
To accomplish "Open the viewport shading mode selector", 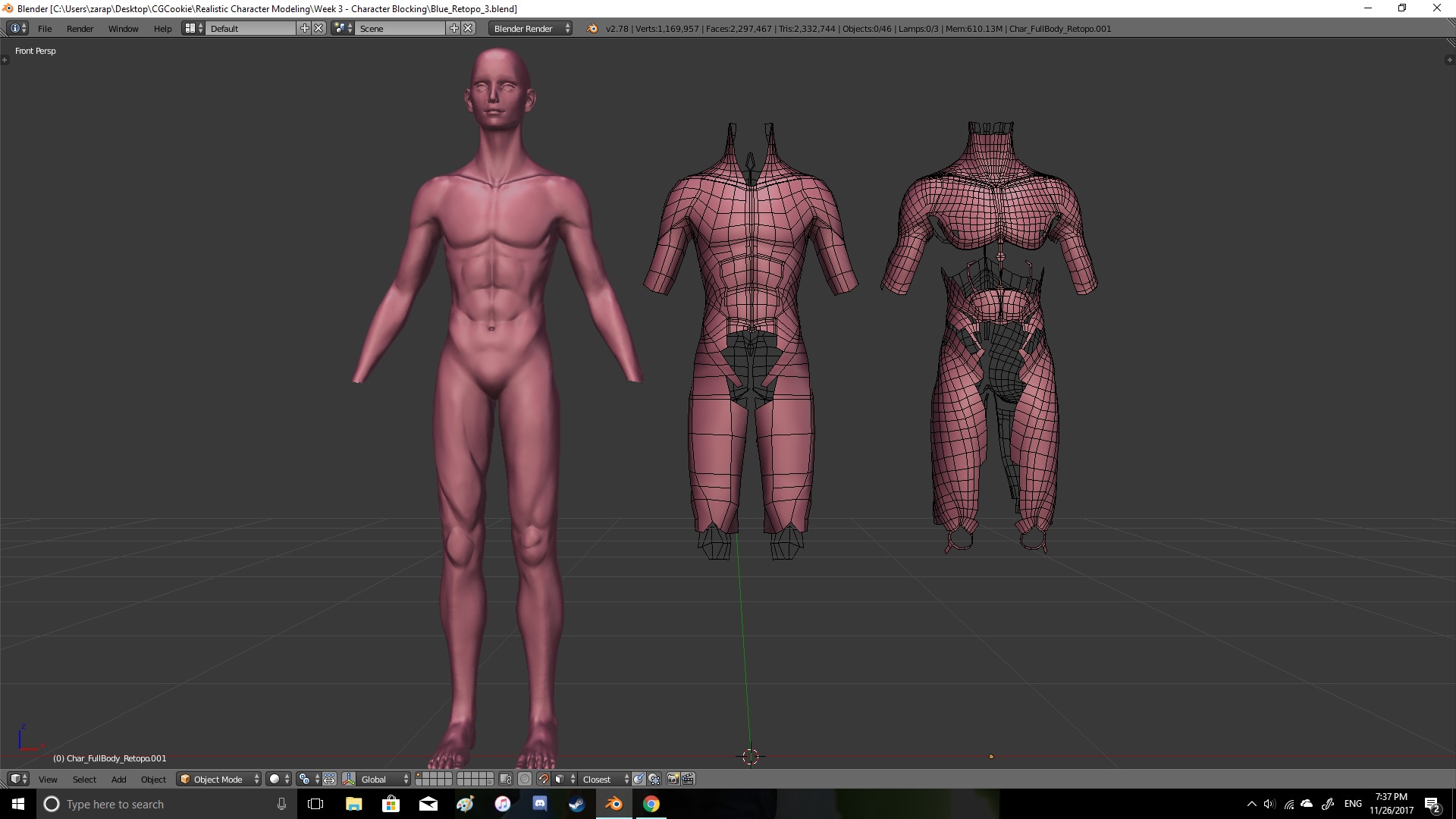I will [278, 779].
